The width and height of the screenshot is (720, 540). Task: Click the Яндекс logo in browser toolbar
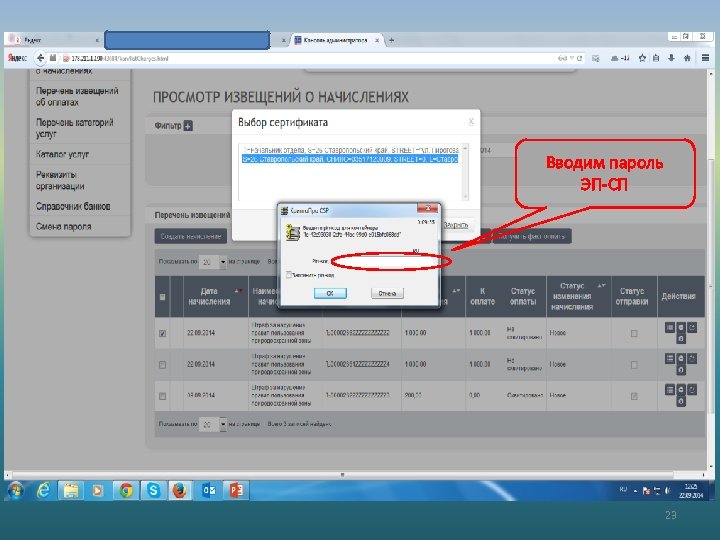17,58
